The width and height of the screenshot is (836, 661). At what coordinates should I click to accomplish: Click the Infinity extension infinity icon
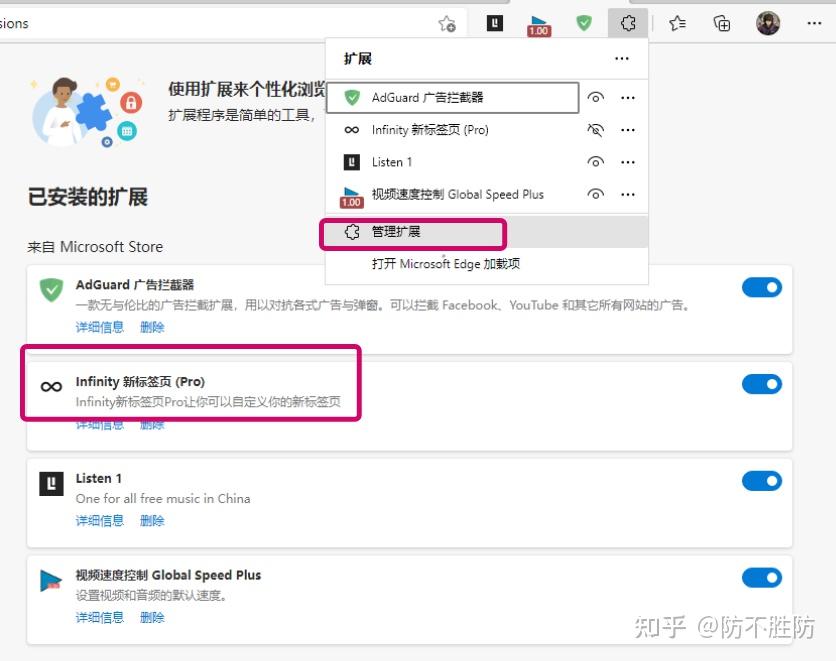coord(52,383)
